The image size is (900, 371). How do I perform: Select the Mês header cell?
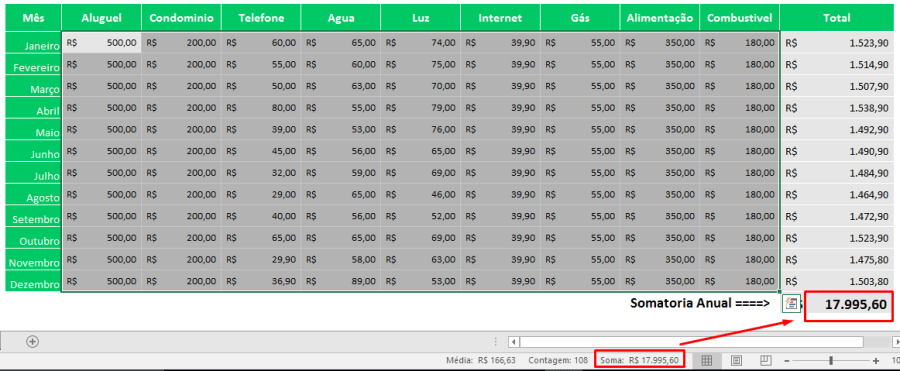point(33,18)
